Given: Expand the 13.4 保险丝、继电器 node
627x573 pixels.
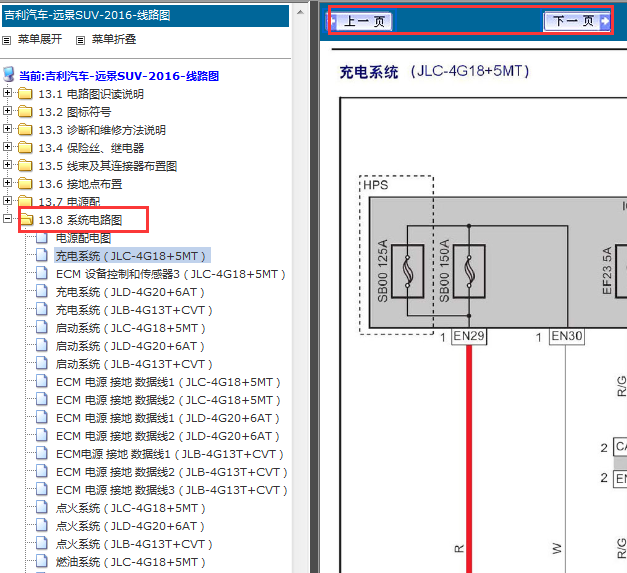Looking at the screenshot, I should tap(7, 147).
